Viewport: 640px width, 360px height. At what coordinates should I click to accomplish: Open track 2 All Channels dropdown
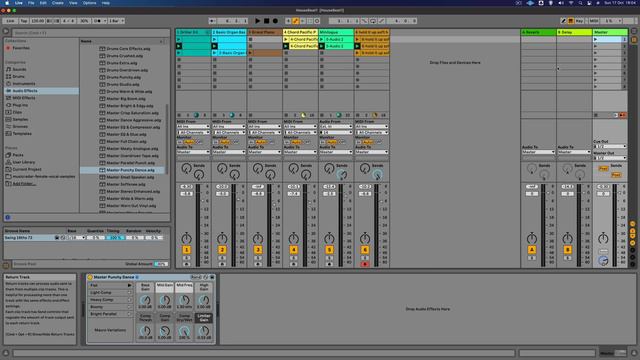[x=229, y=132]
